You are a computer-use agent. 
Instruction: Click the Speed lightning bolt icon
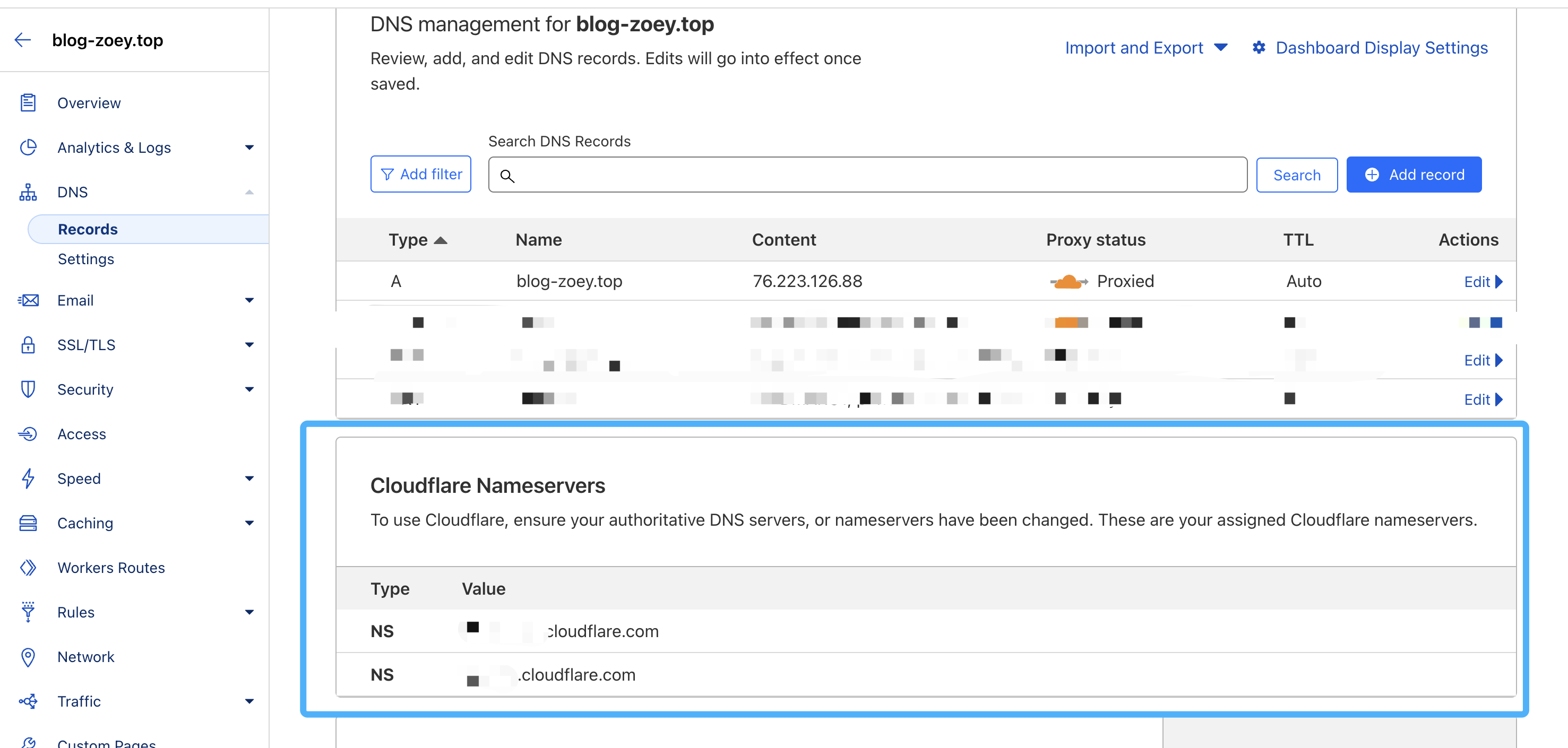tap(28, 479)
